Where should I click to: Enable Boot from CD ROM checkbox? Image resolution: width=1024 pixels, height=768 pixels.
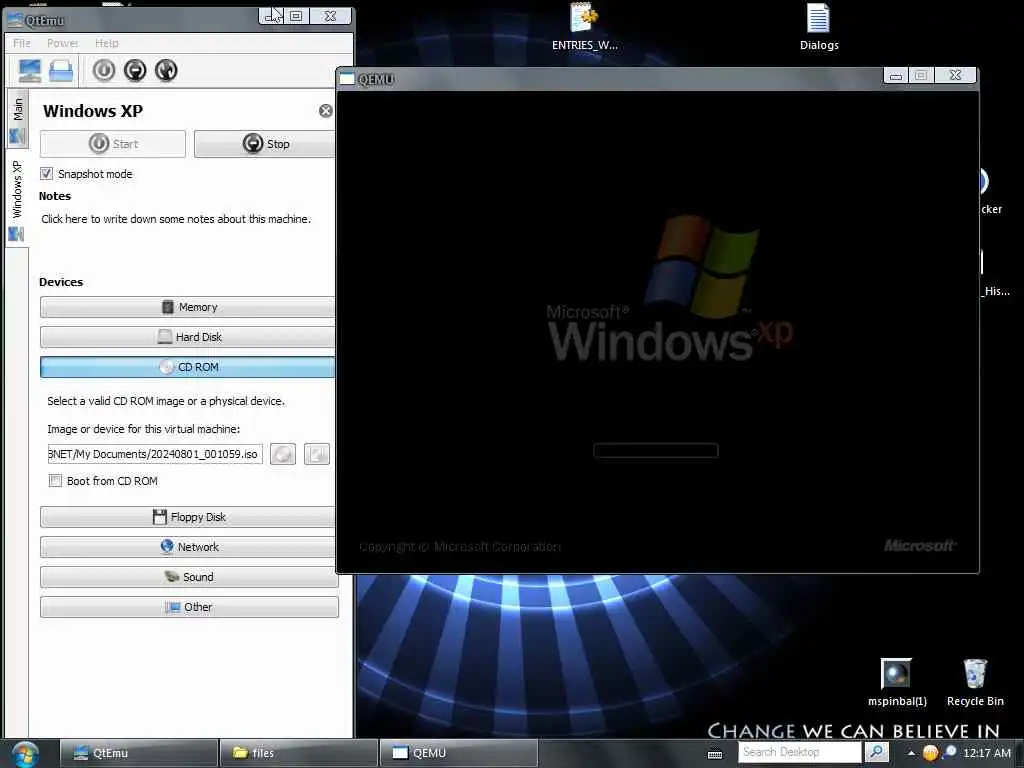tap(55, 481)
